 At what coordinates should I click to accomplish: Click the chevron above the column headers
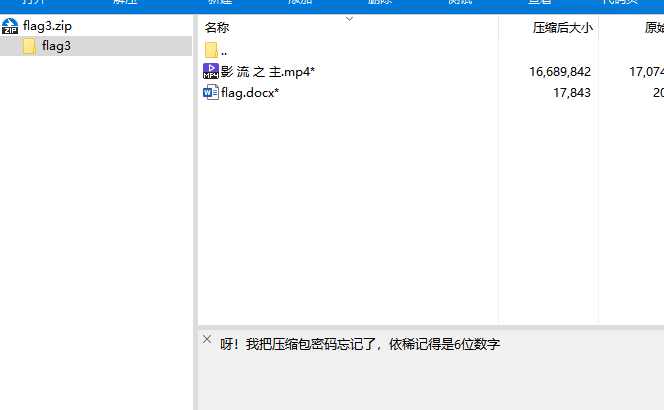[x=349, y=18]
